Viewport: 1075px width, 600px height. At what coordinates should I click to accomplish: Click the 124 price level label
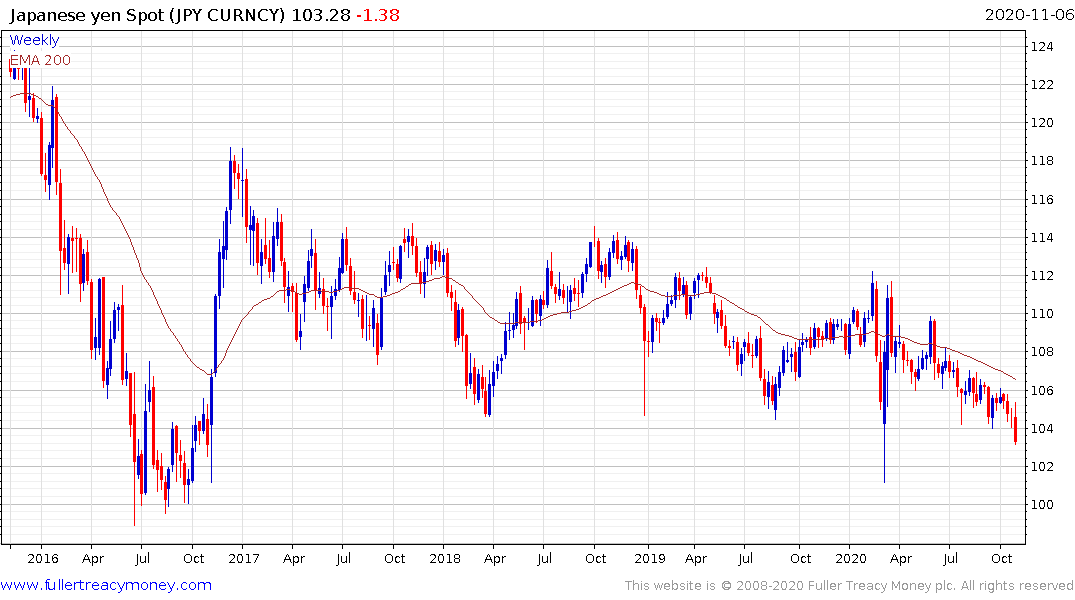[x=1042, y=47]
